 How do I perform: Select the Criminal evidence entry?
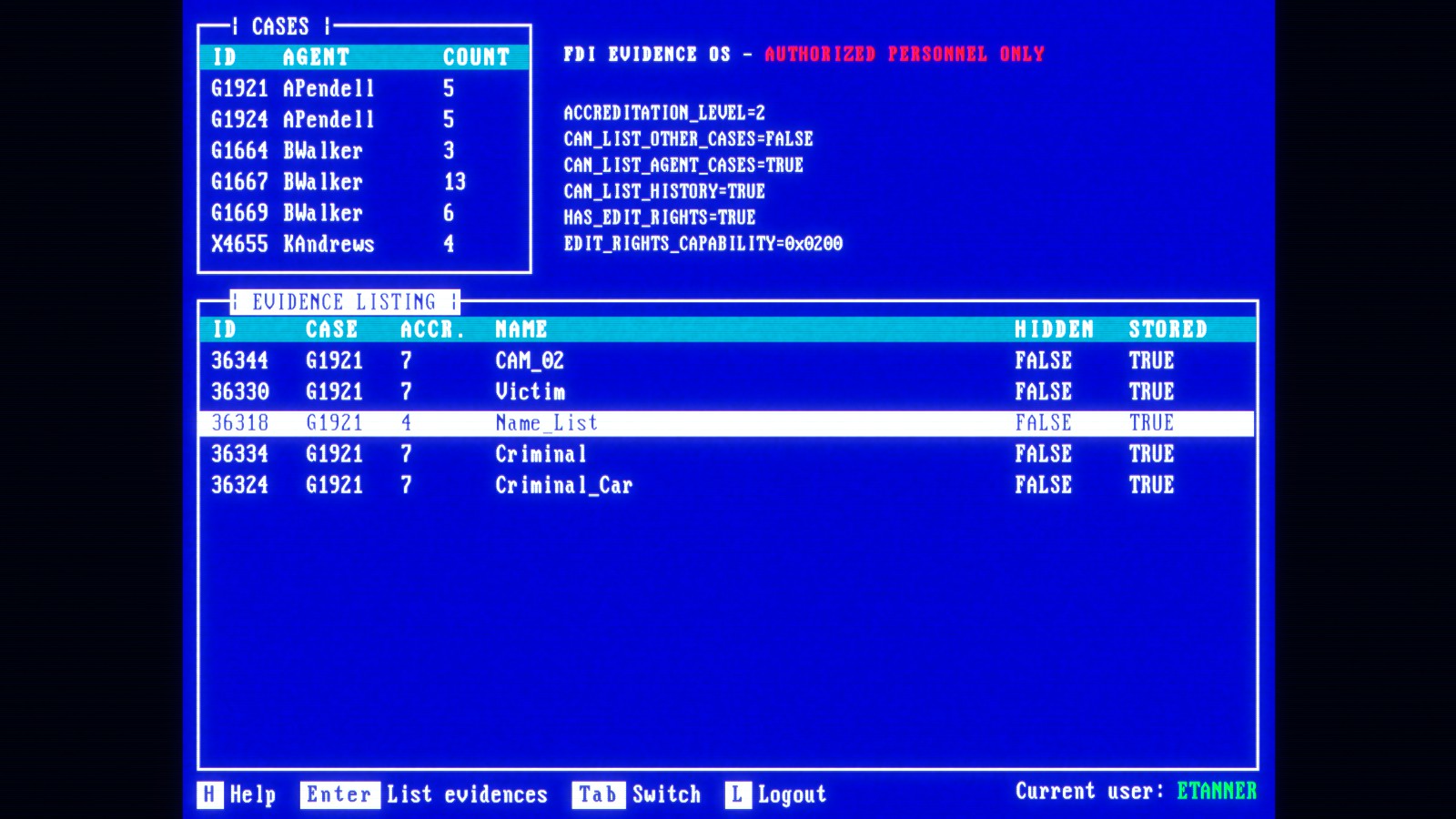tap(540, 453)
